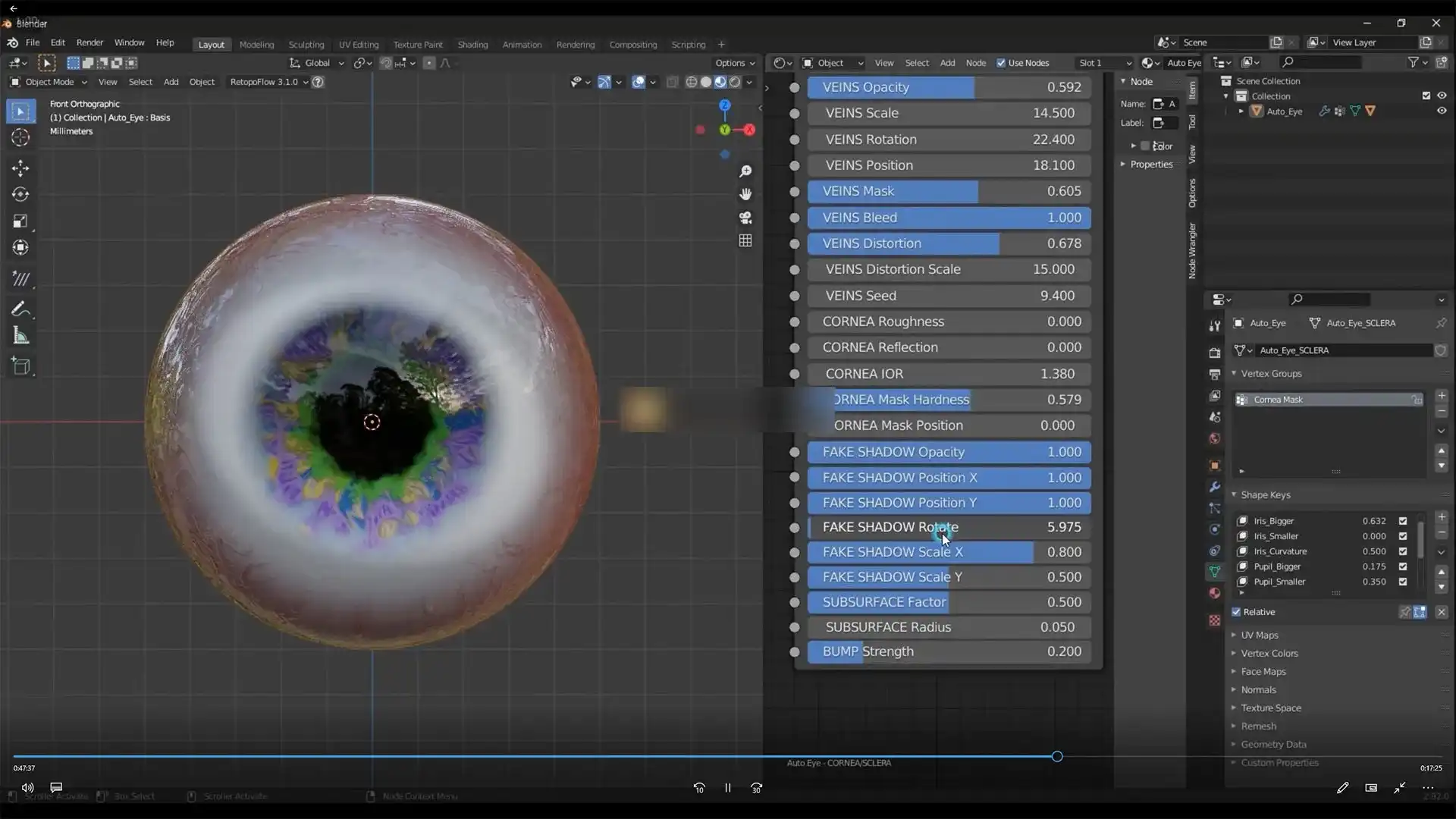Open the Render menu
The image size is (1456, 819).
tap(89, 42)
